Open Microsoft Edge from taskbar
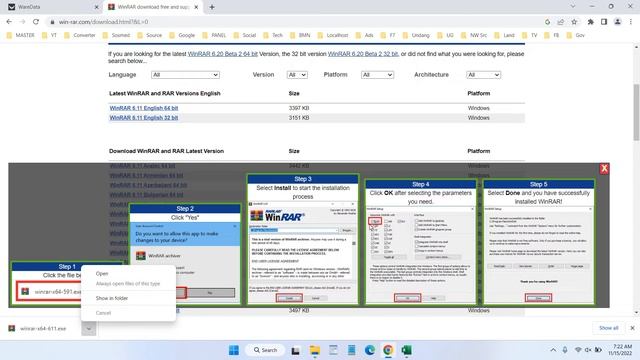The width and height of the screenshot is (640, 360). pos(370,350)
